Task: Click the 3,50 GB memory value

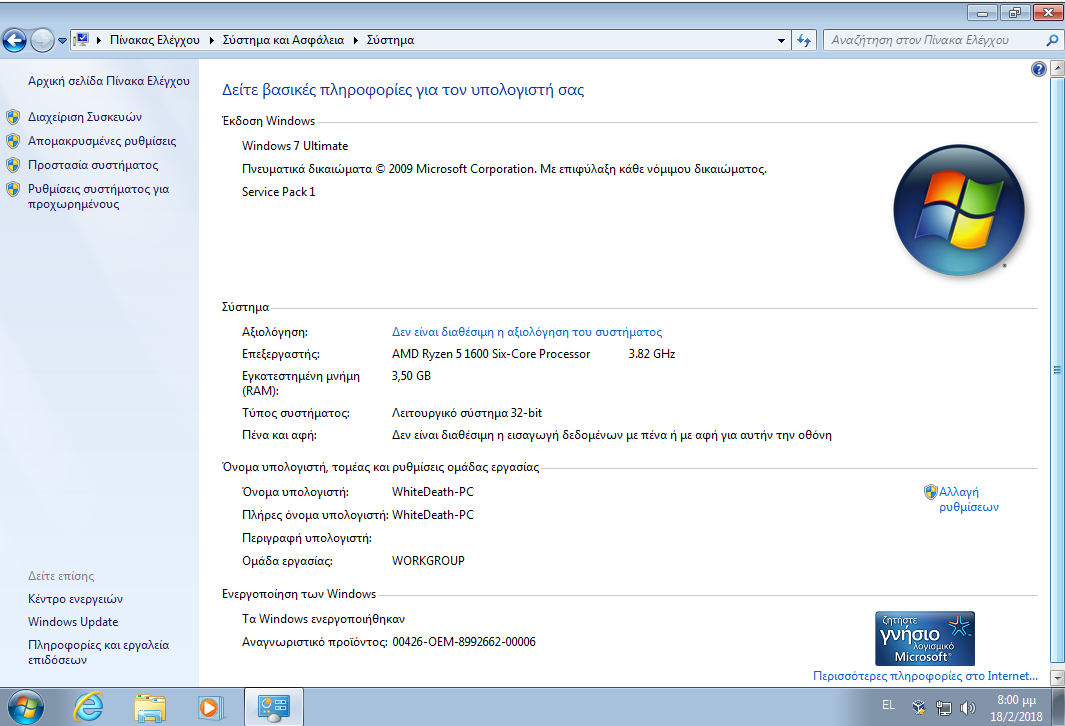Action: [411, 376]
